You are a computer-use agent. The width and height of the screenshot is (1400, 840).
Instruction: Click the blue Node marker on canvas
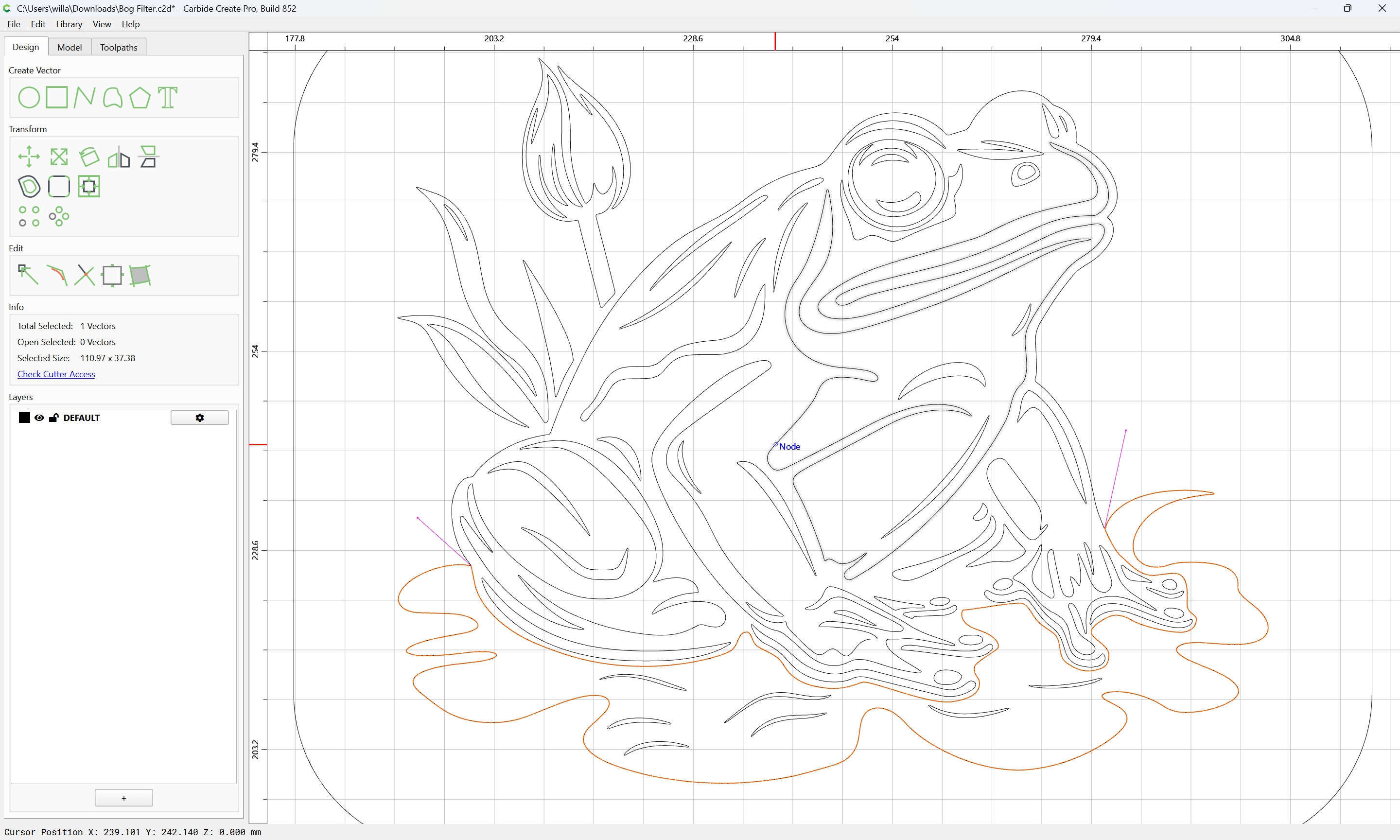point(775,445)
